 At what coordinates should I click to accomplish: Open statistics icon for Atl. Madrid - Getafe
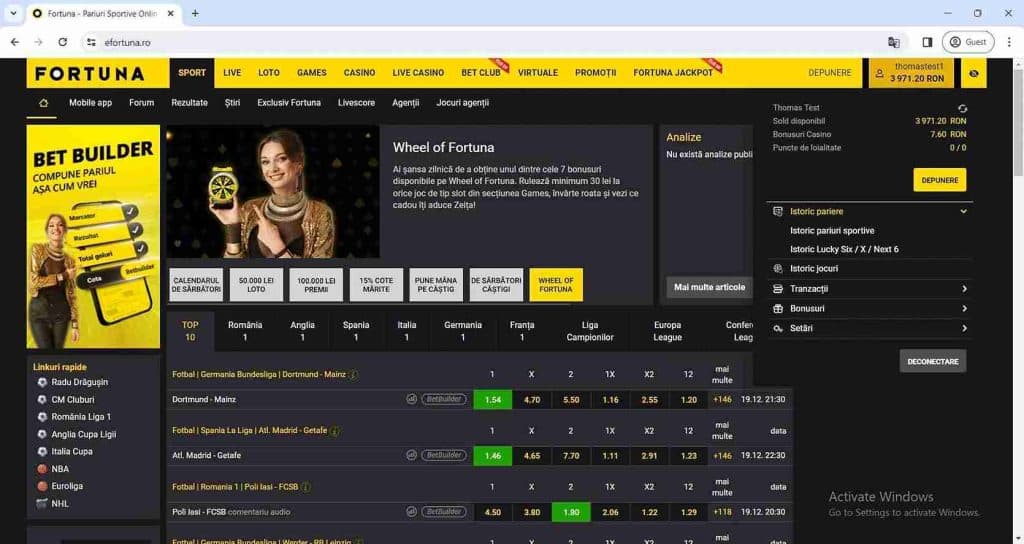[411, 455]
